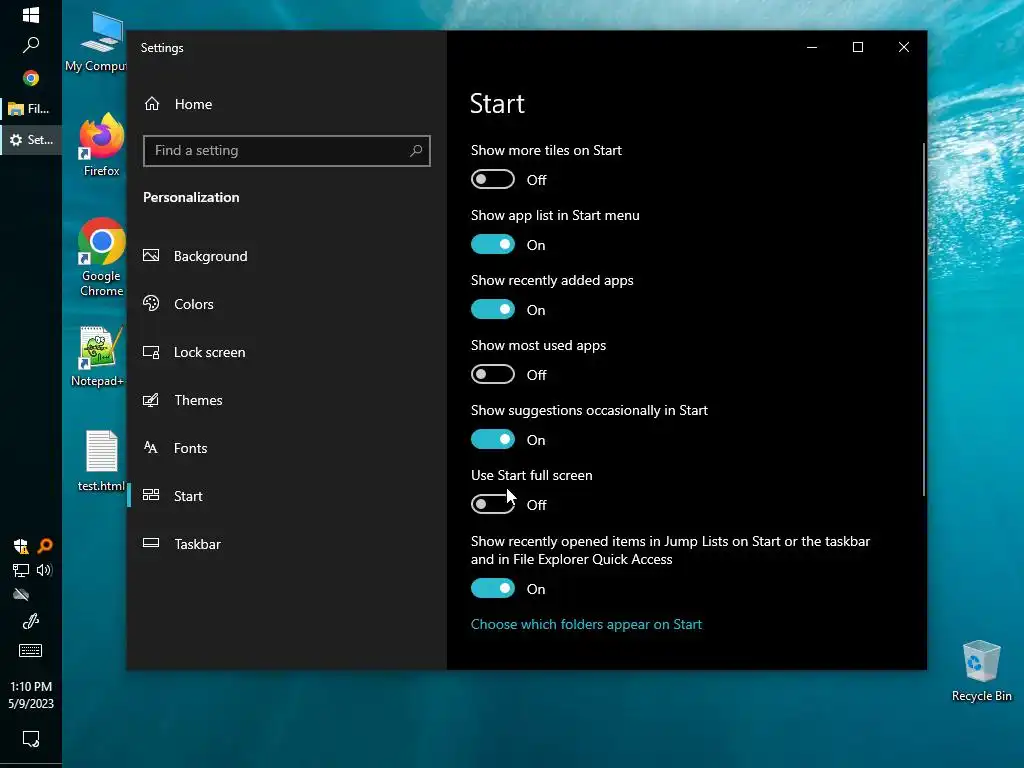Turn on Show more tiles on Start

[493, 180]
